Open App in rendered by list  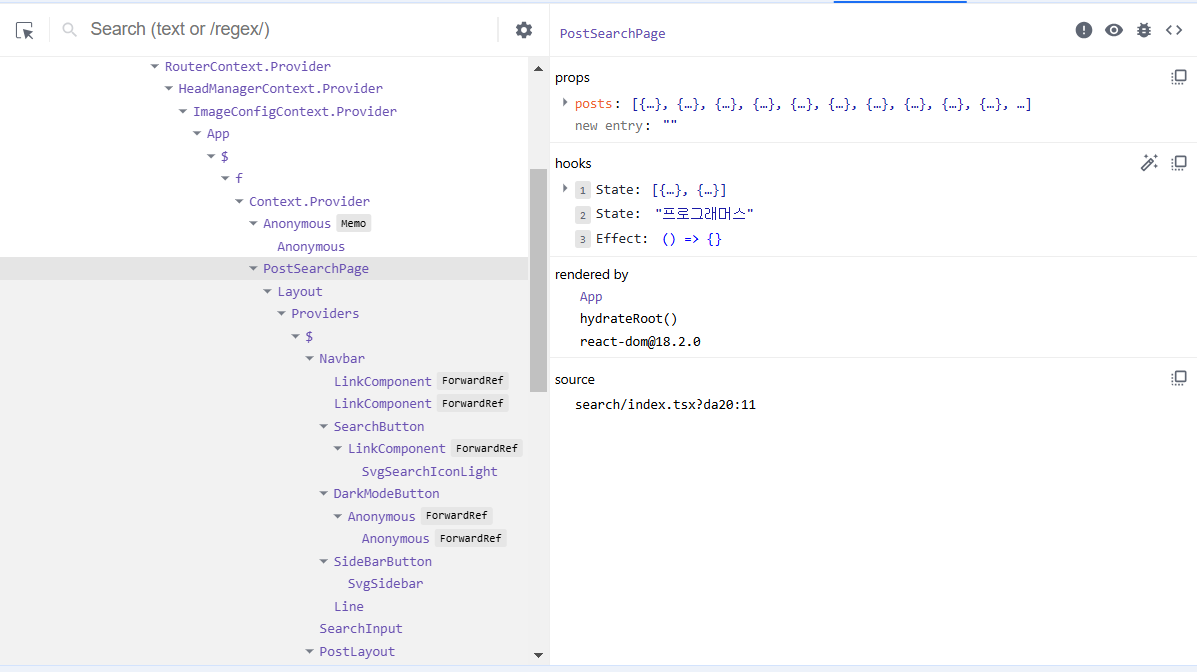(590, 297)
